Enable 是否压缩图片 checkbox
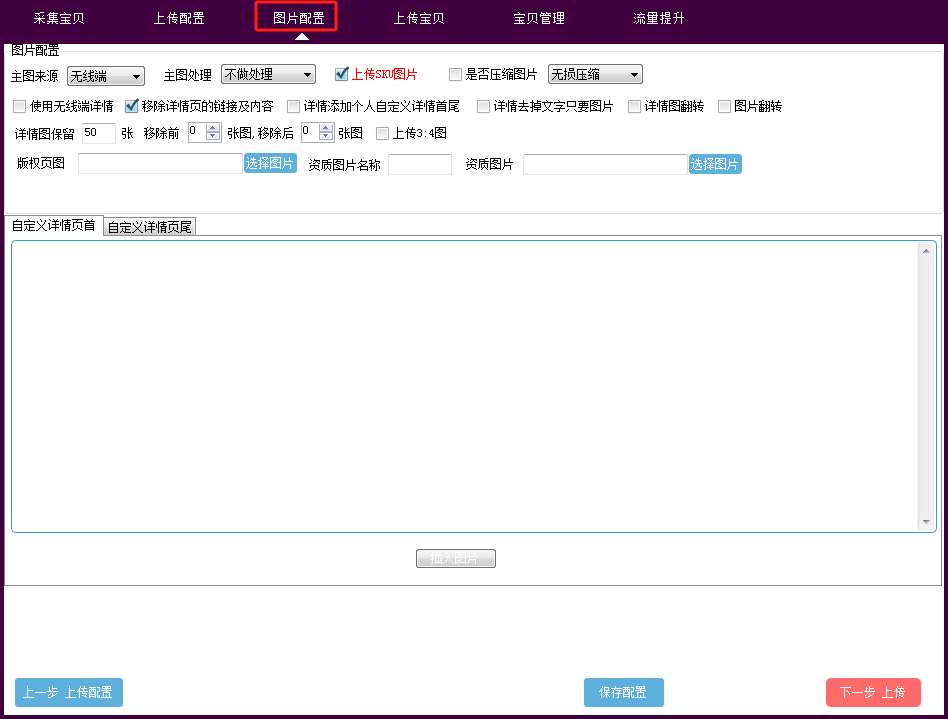The image size is (948, 719). pos(455,74)
